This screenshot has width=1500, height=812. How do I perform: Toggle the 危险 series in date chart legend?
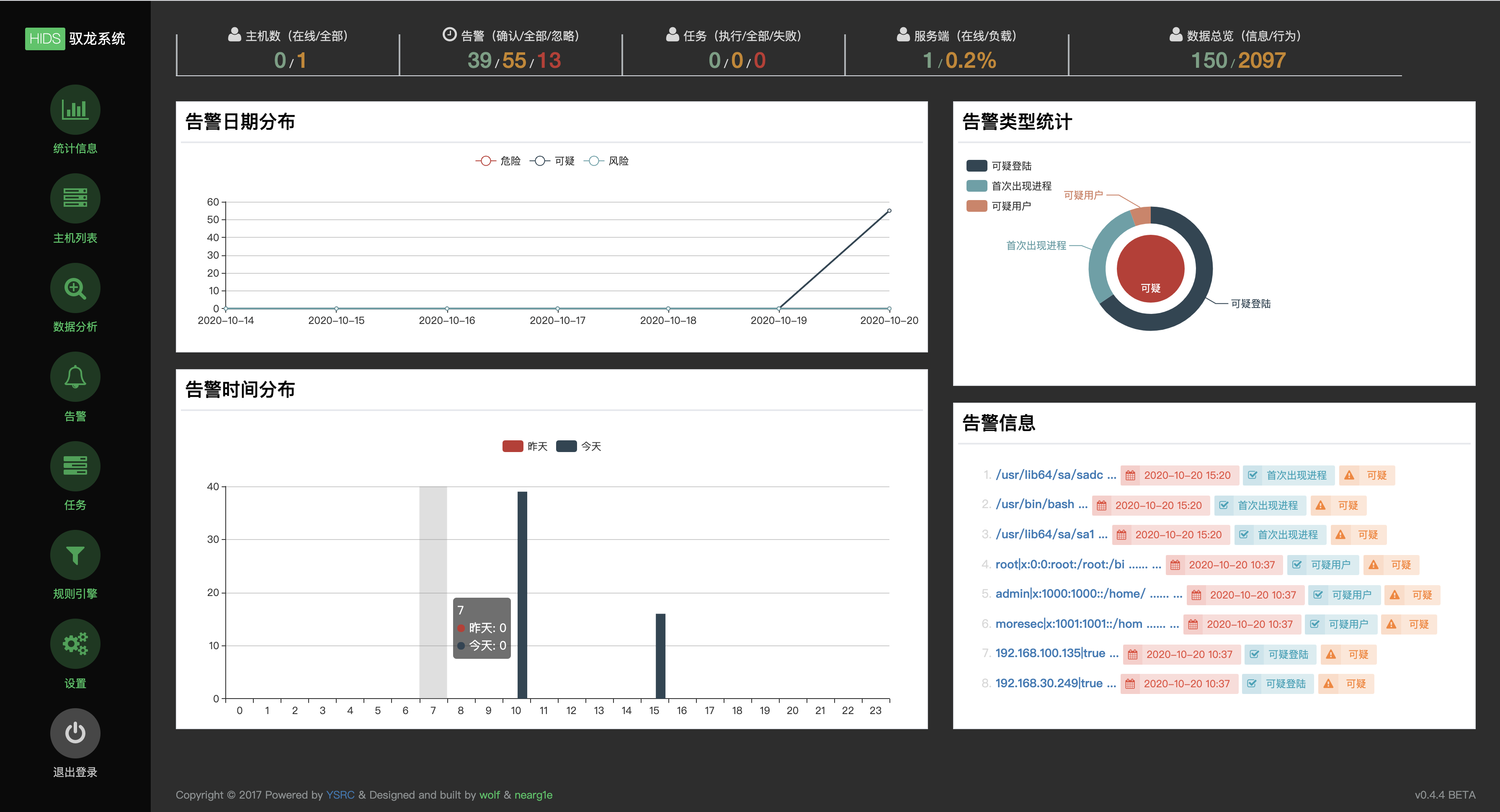point(498,161)
